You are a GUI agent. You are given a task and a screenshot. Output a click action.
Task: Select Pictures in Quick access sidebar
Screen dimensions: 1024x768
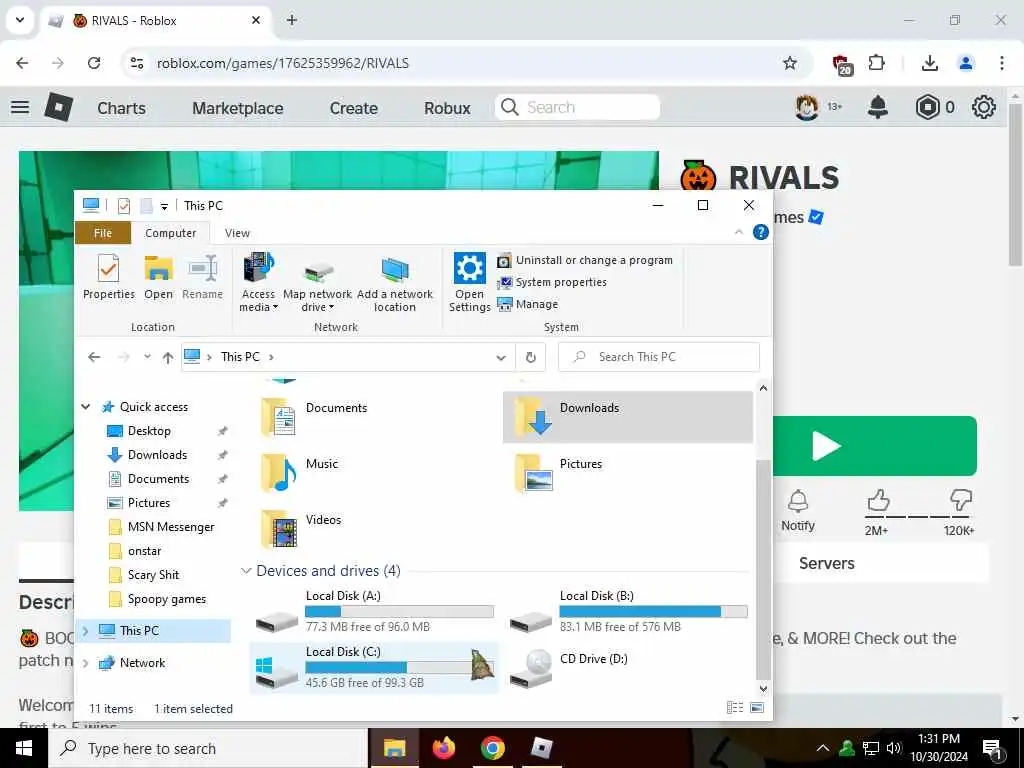(x=149, y=503)
